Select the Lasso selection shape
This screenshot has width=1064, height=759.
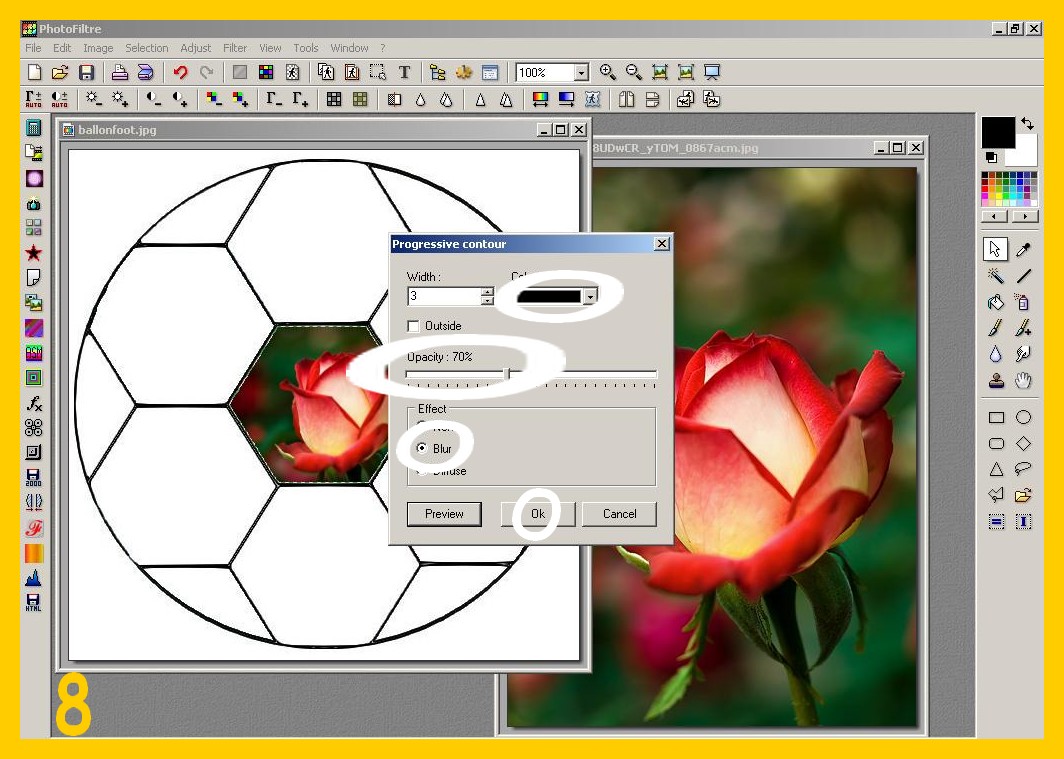click(1023, 469)
